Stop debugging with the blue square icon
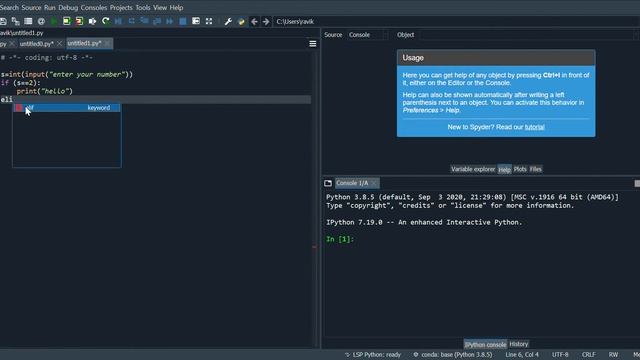This screenshot has height=360, width=640. (183, 21)
